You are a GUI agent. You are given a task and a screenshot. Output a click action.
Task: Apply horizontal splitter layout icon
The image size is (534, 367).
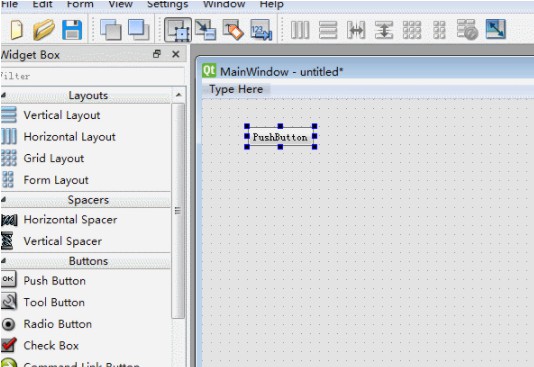356,30
